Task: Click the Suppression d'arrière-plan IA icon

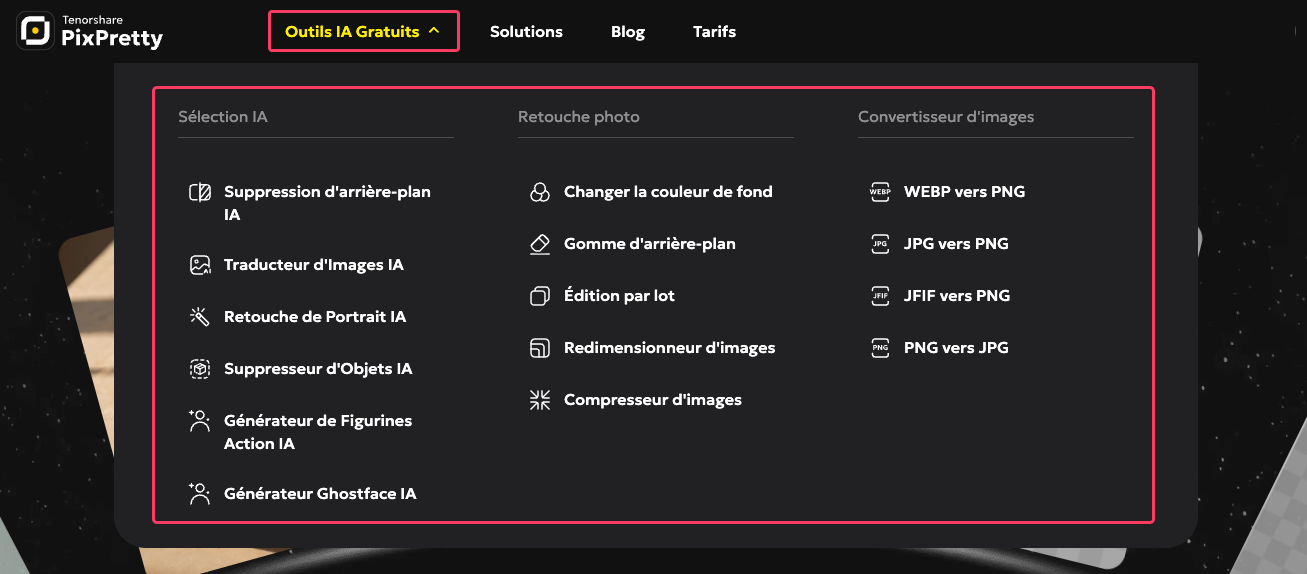Action: (x=200, y=192)
